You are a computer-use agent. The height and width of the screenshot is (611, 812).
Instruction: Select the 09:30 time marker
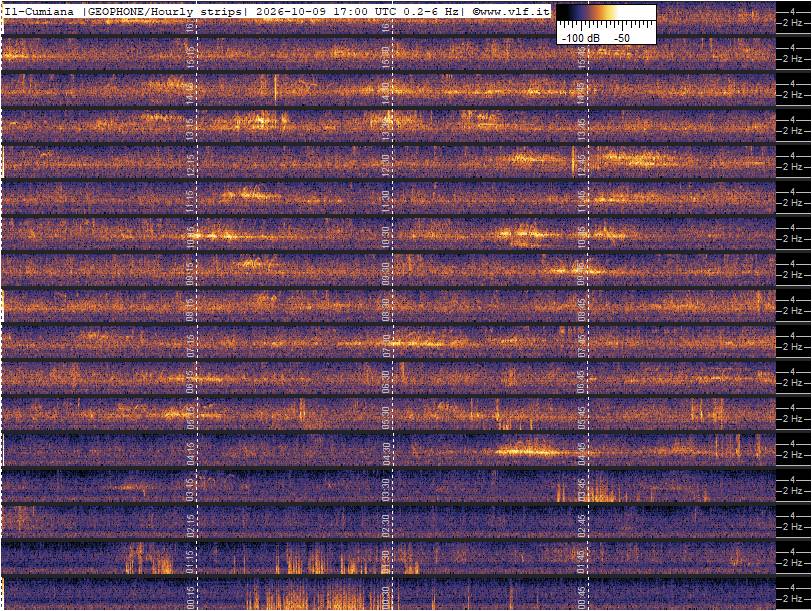(x=385, y=274)
